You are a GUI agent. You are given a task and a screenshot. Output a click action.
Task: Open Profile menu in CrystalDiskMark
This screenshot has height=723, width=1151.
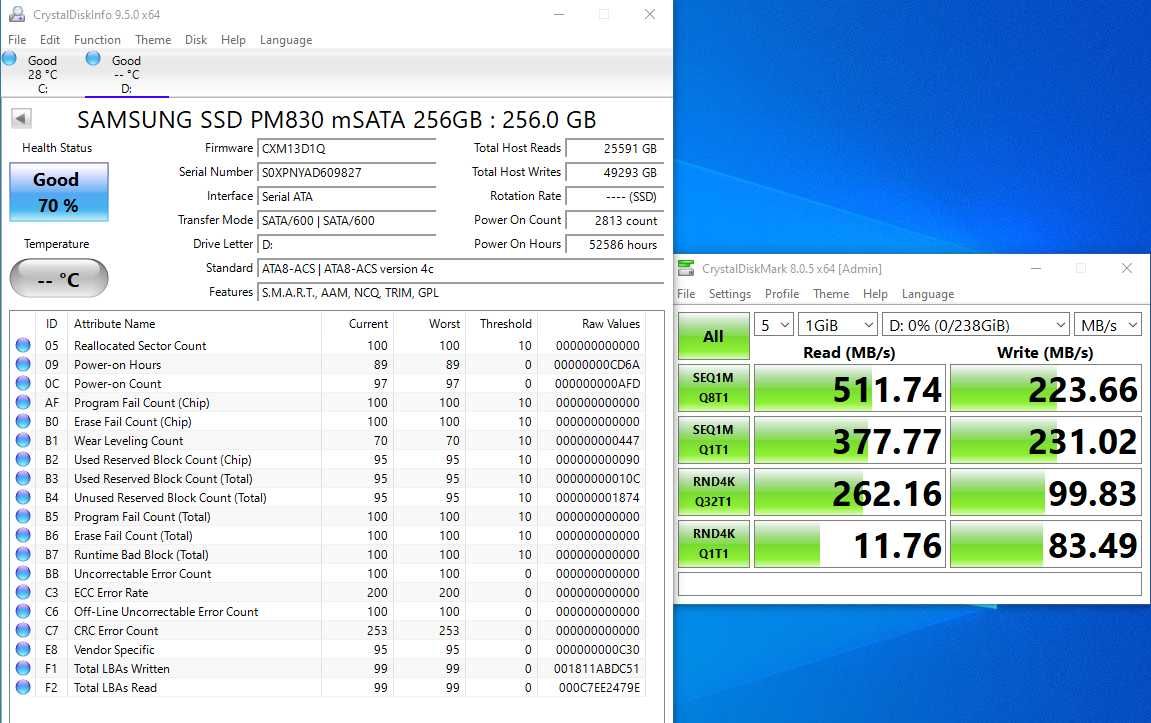click(x=782, y=294)
